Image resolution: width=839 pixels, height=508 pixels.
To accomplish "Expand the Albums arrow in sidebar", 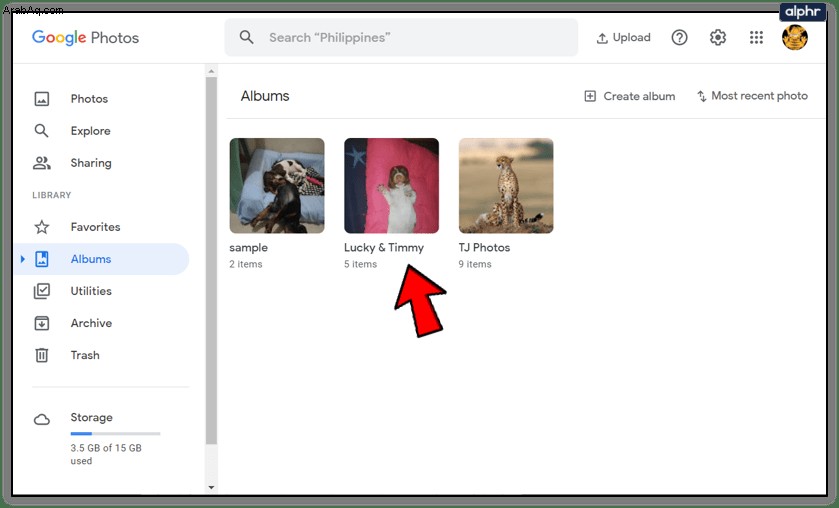I will tap(22, 259).
